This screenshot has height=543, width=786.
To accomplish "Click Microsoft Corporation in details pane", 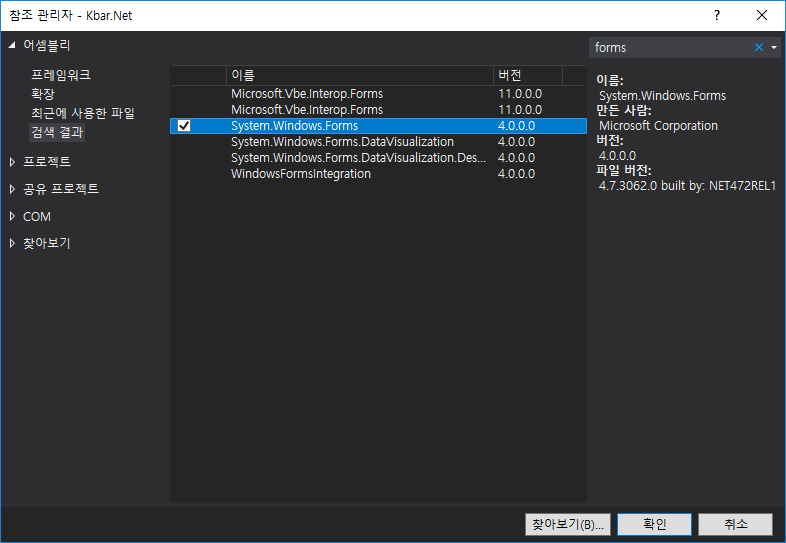I will 658,126.
